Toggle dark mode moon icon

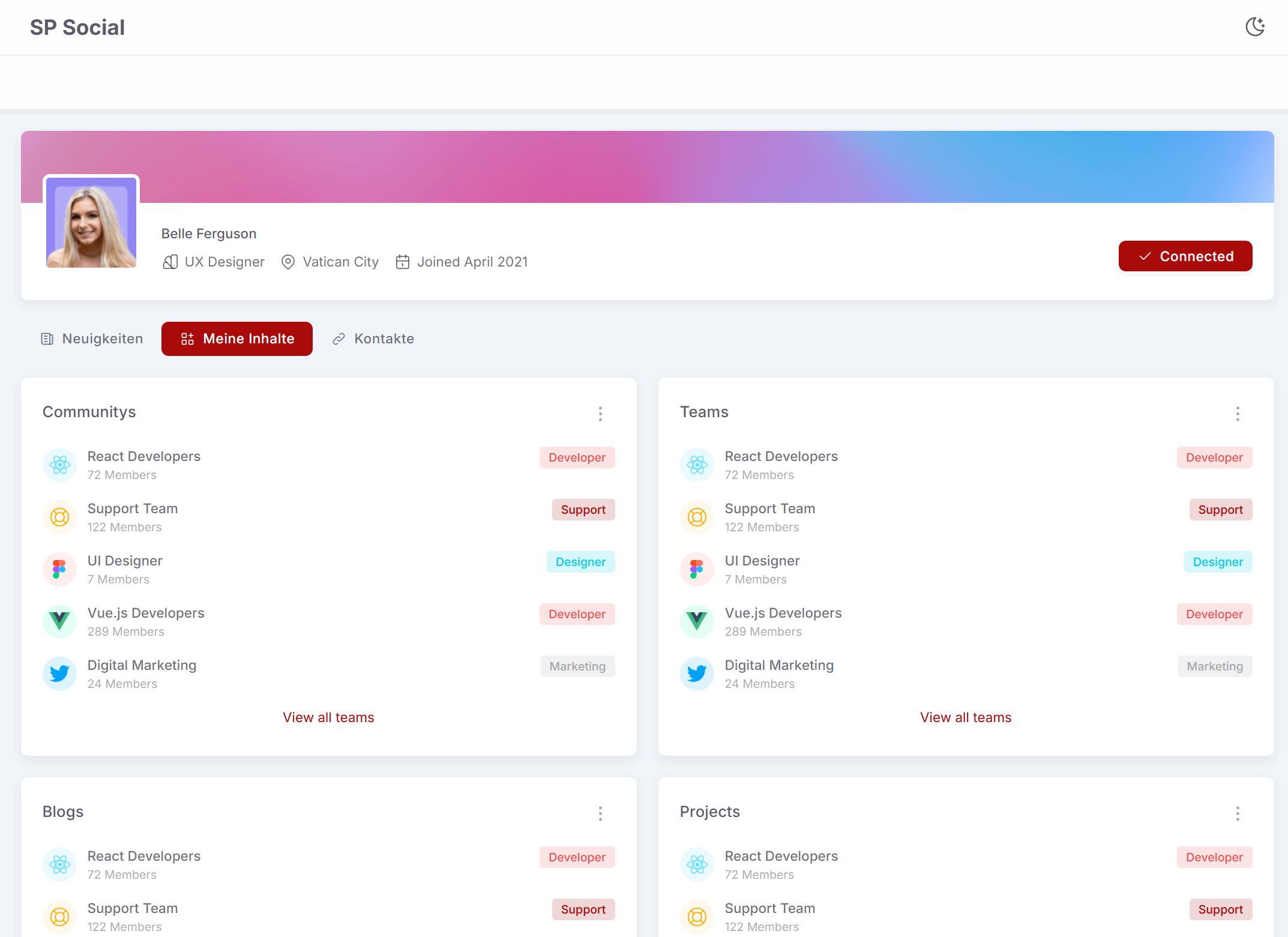[x=1254, y=27]
